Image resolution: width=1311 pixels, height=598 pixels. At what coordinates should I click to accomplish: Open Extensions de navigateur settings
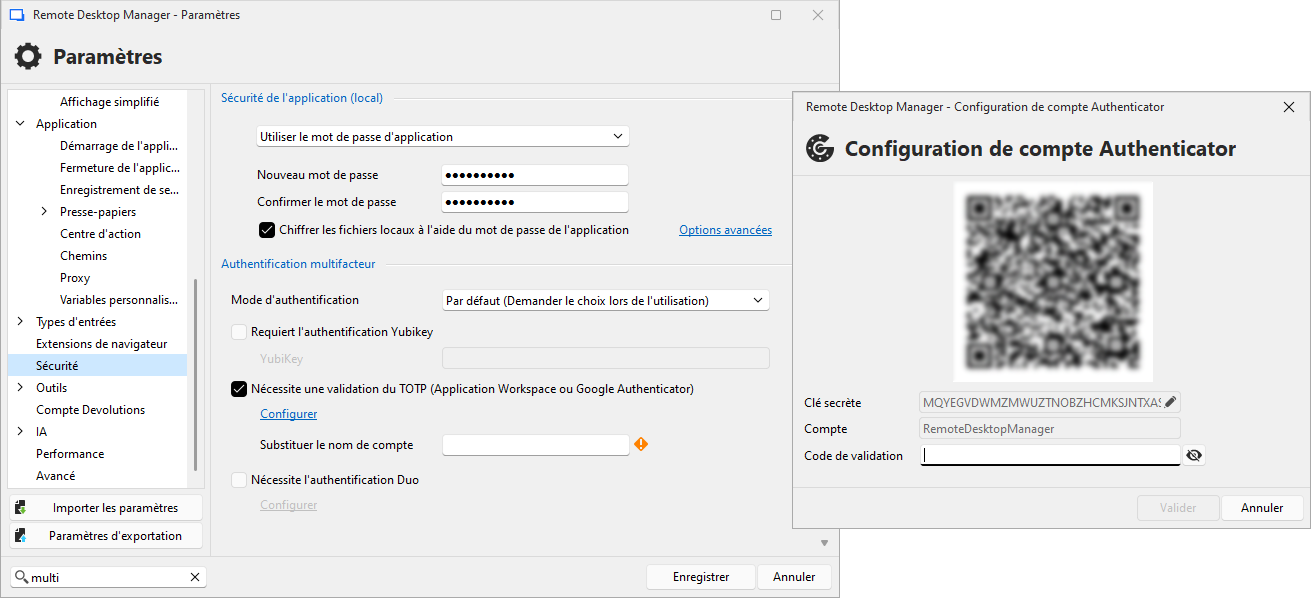pos(101,344)
